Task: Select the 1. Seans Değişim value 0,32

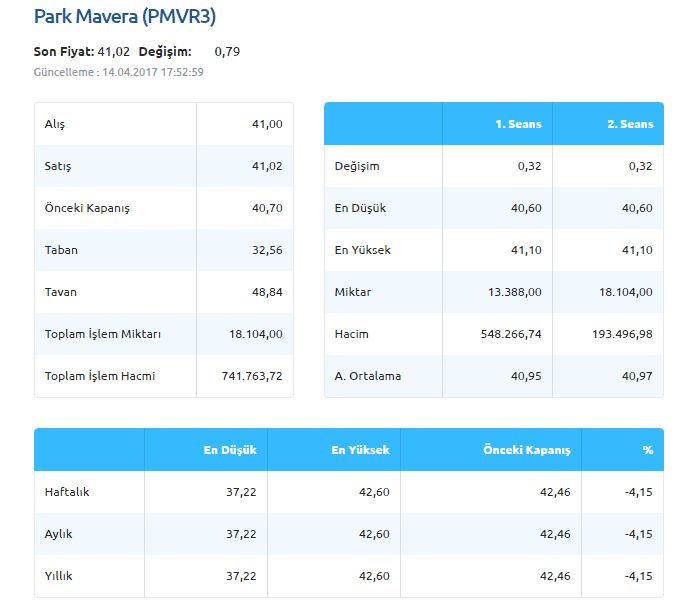Action: coord(530,166)
